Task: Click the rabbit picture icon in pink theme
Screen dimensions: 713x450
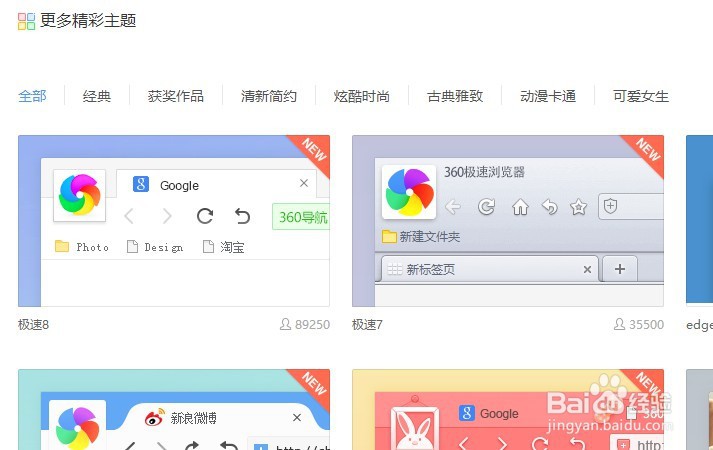Action: [414, 425]
